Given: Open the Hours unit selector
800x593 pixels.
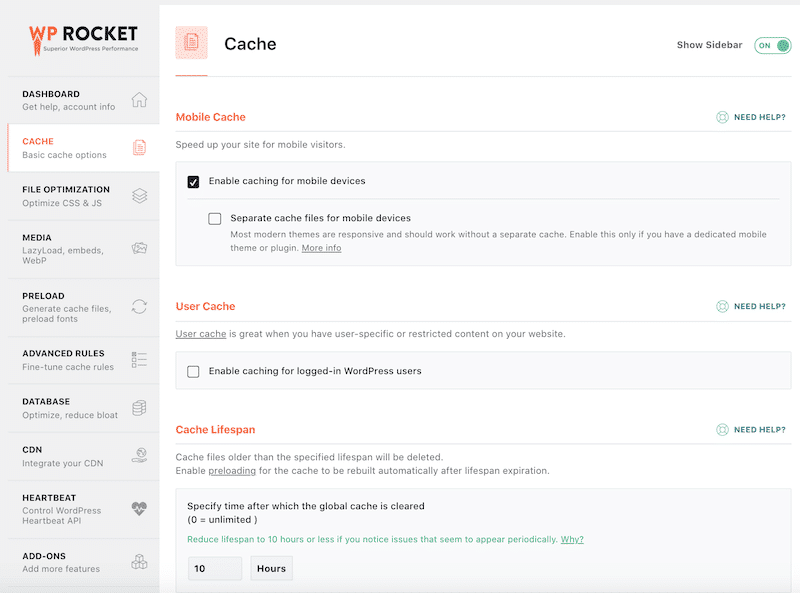Looking at the screenshot, I should [272, 568].
